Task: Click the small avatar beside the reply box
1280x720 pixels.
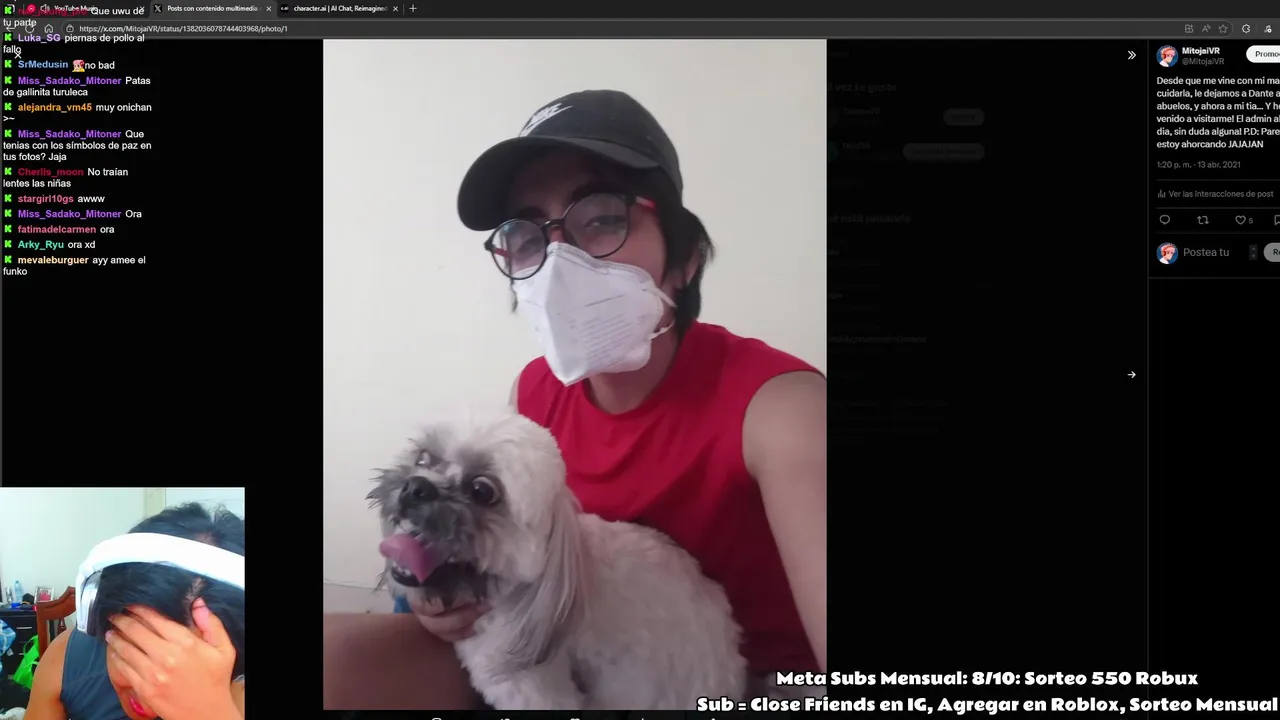Action: [x=1167, y=252]
